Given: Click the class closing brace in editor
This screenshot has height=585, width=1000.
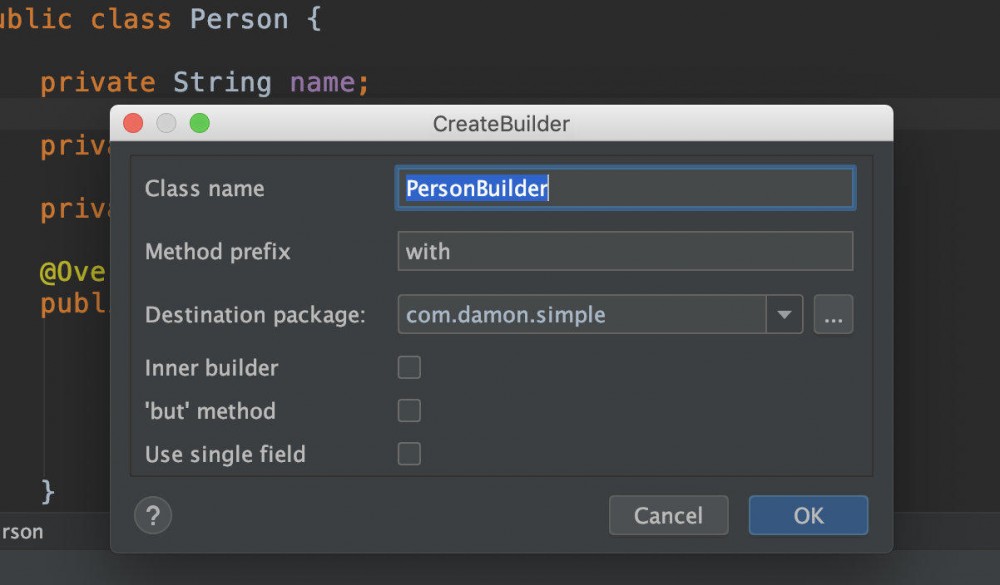Looking at the screenshot, I should (x=48, y=491).
